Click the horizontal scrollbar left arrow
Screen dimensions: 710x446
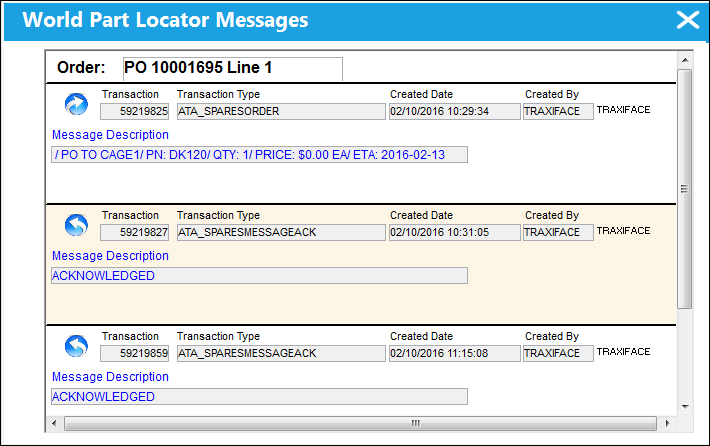[54, 424]
